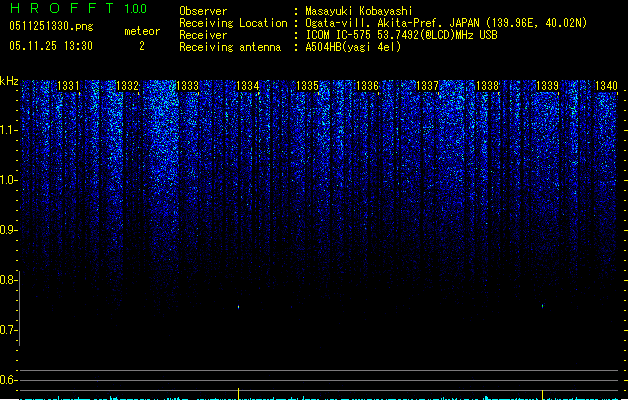Click the Receiving antenna field label
This screenshot has width=629, height=400.
click(x=230, y=47)
